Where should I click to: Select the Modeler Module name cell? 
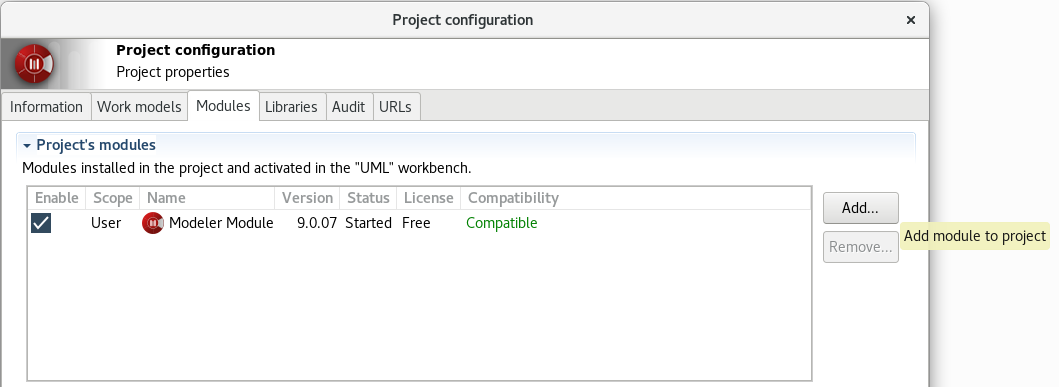pos(221,223)
